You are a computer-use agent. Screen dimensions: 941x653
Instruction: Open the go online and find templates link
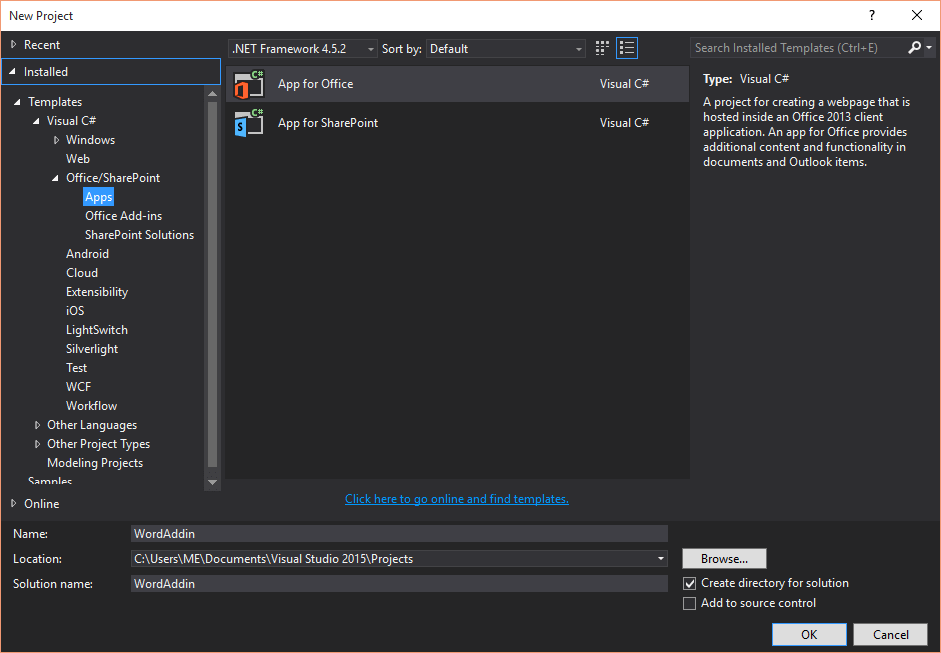[457, 499]
